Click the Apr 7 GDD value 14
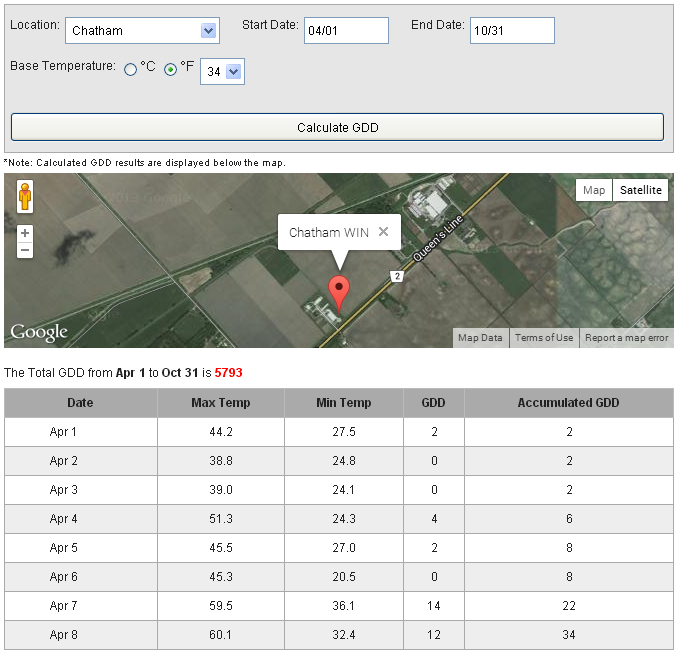 click(434, 606)
